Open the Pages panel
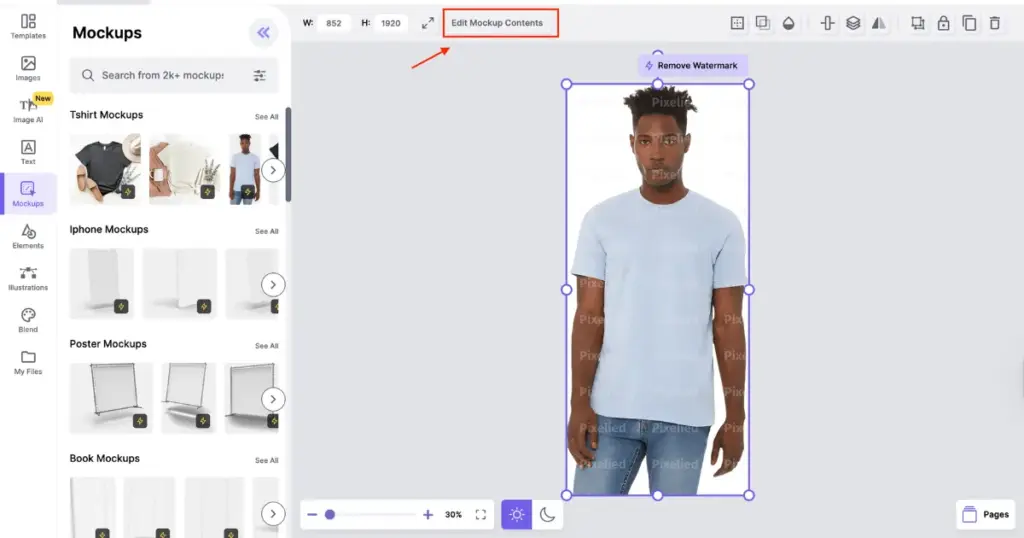This screenshot has width=1024, height=538. click(986, 514)
